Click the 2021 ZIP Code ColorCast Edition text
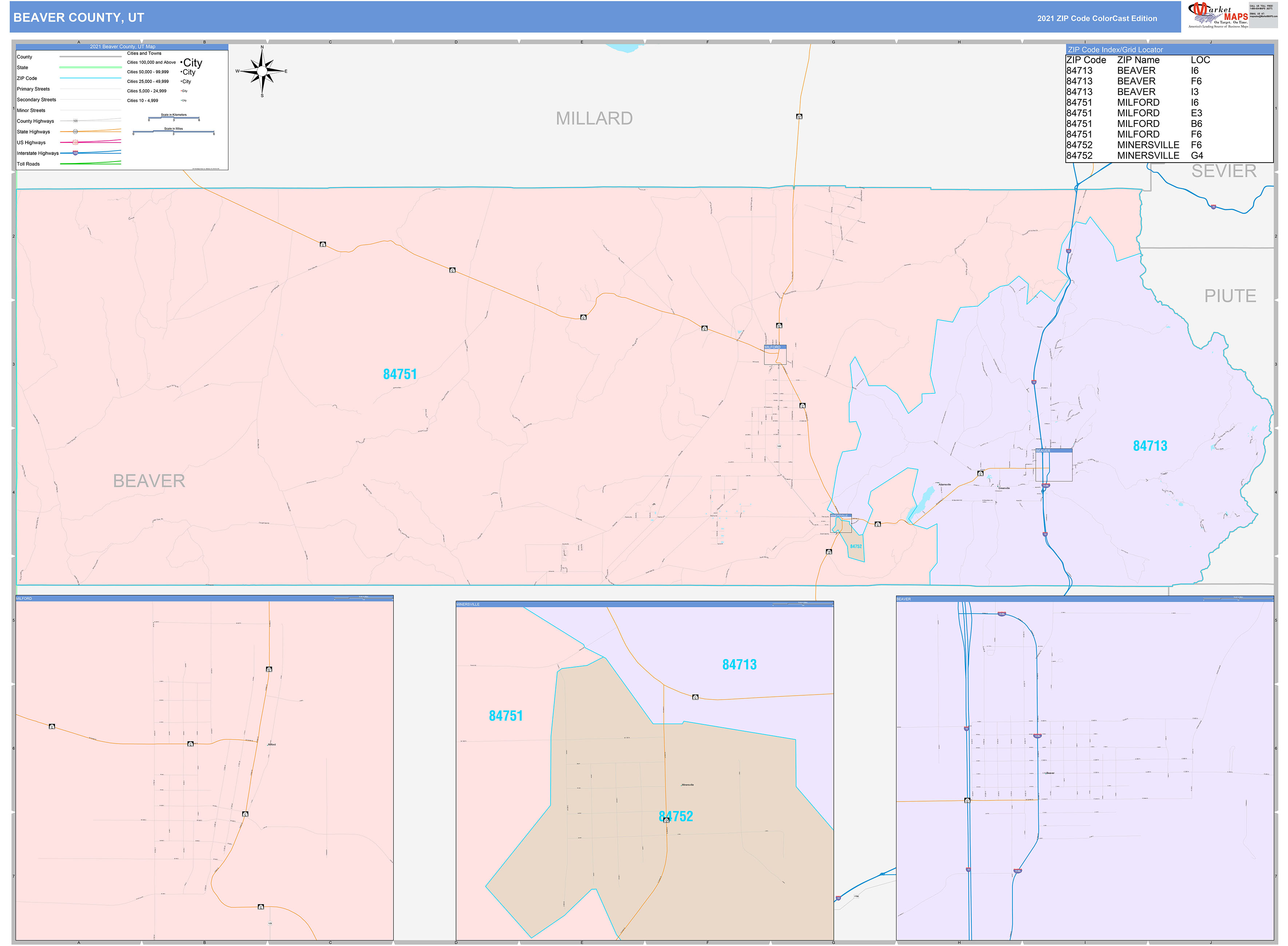The width and height of the screenshot is (1288, 946). coord(1097,18)
